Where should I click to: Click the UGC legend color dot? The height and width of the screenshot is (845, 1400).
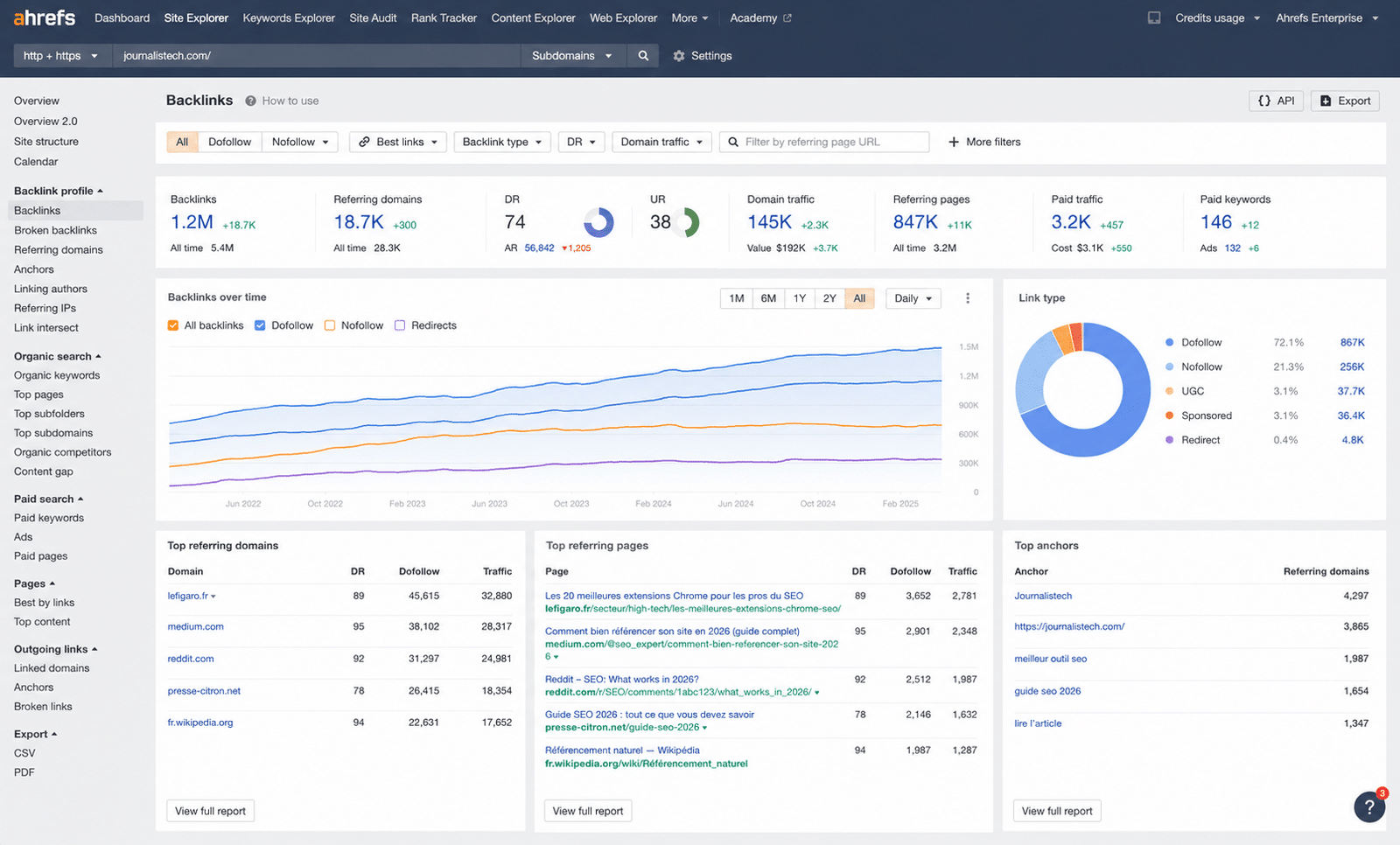[x=1170, y=391]
